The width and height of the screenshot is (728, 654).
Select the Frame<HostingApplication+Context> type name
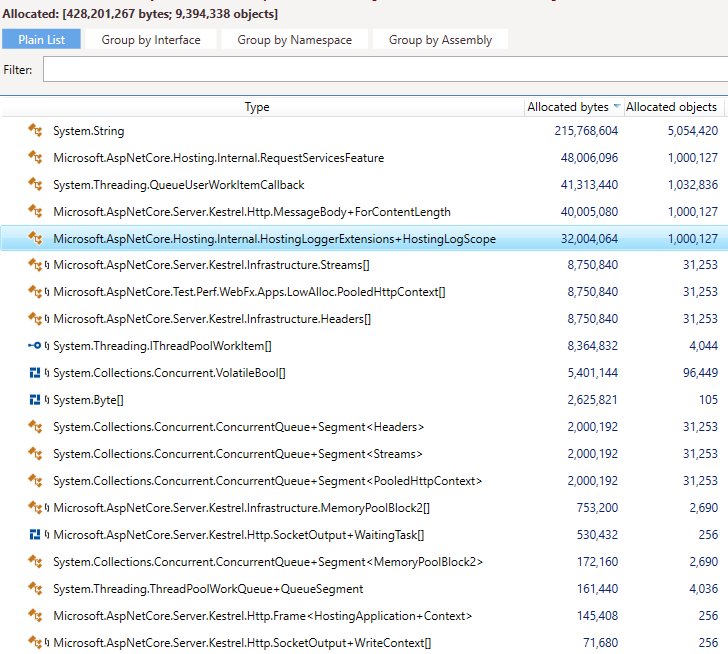pyautogui.click(x=262, y=615)
